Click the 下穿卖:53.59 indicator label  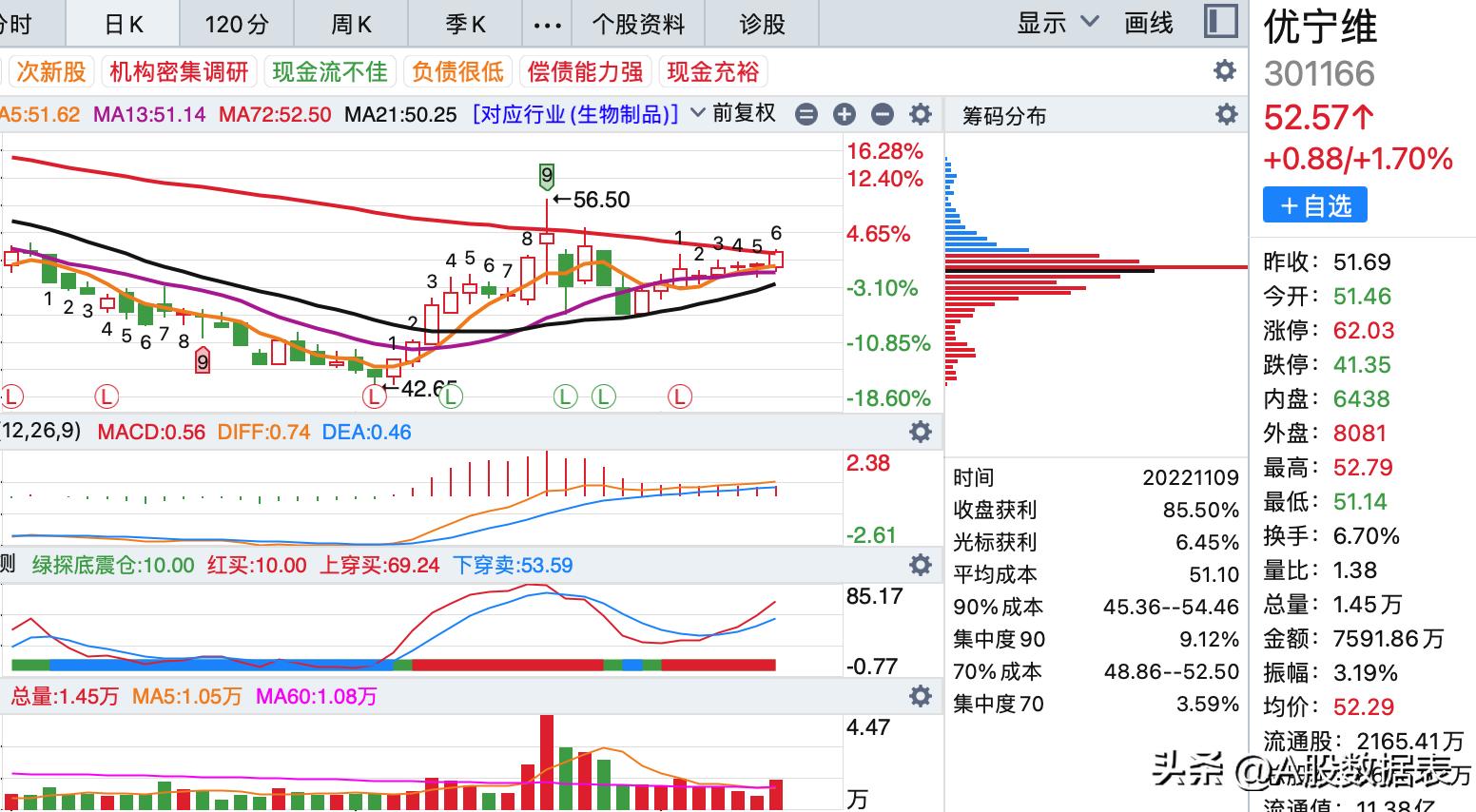(x=513, y=566)
